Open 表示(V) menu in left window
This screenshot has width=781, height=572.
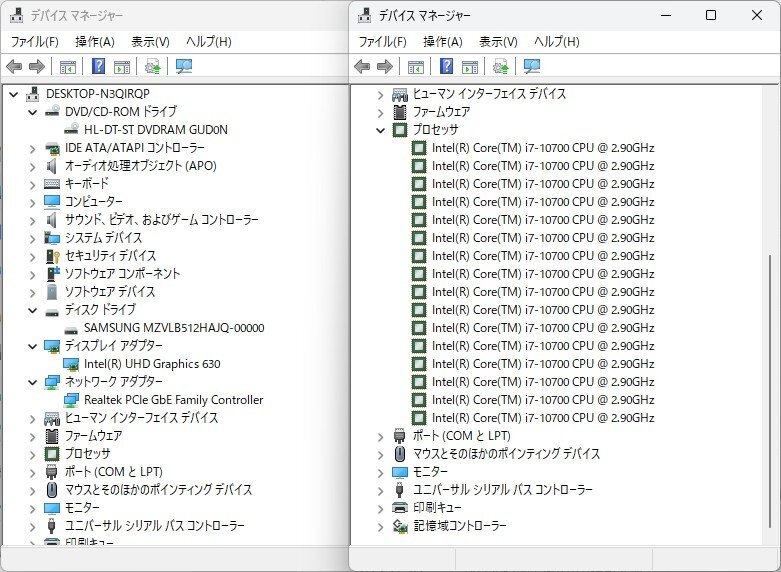150,41
